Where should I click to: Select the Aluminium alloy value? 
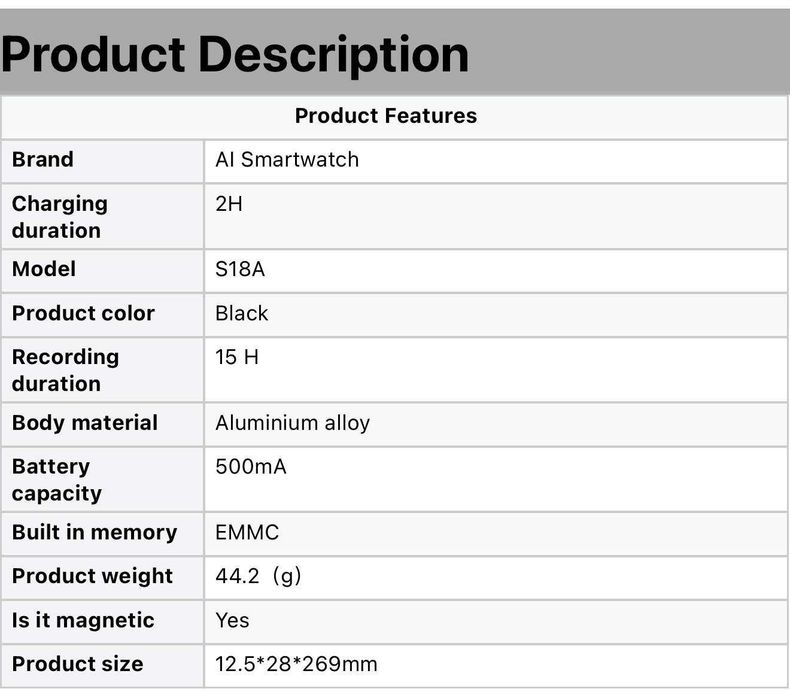click(x=292, y=423)
